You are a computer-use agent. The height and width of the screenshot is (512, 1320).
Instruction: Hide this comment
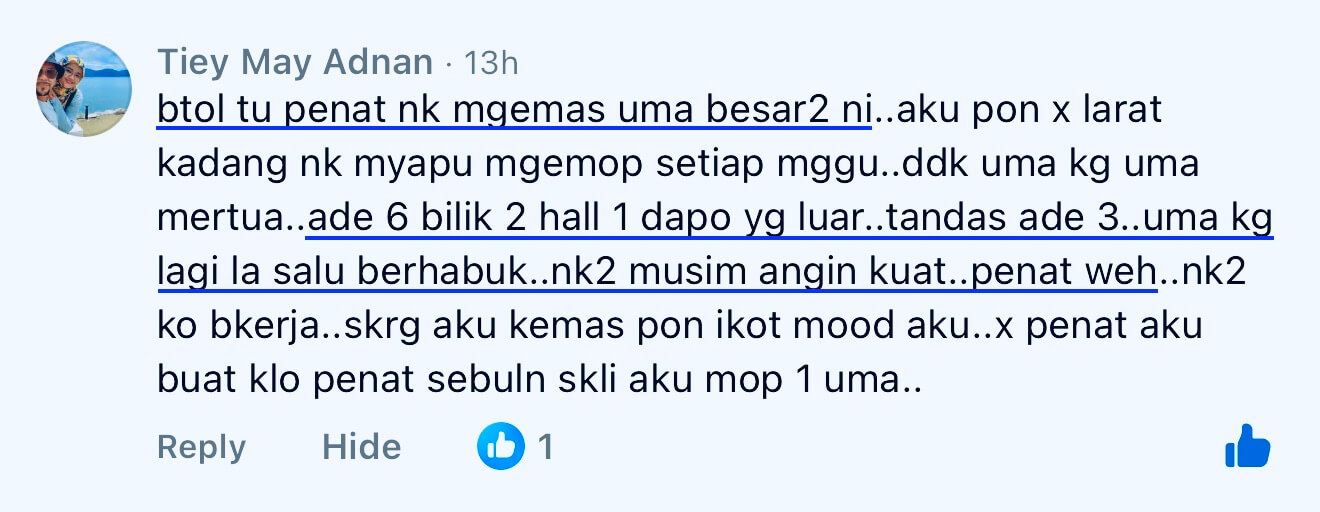361,446
